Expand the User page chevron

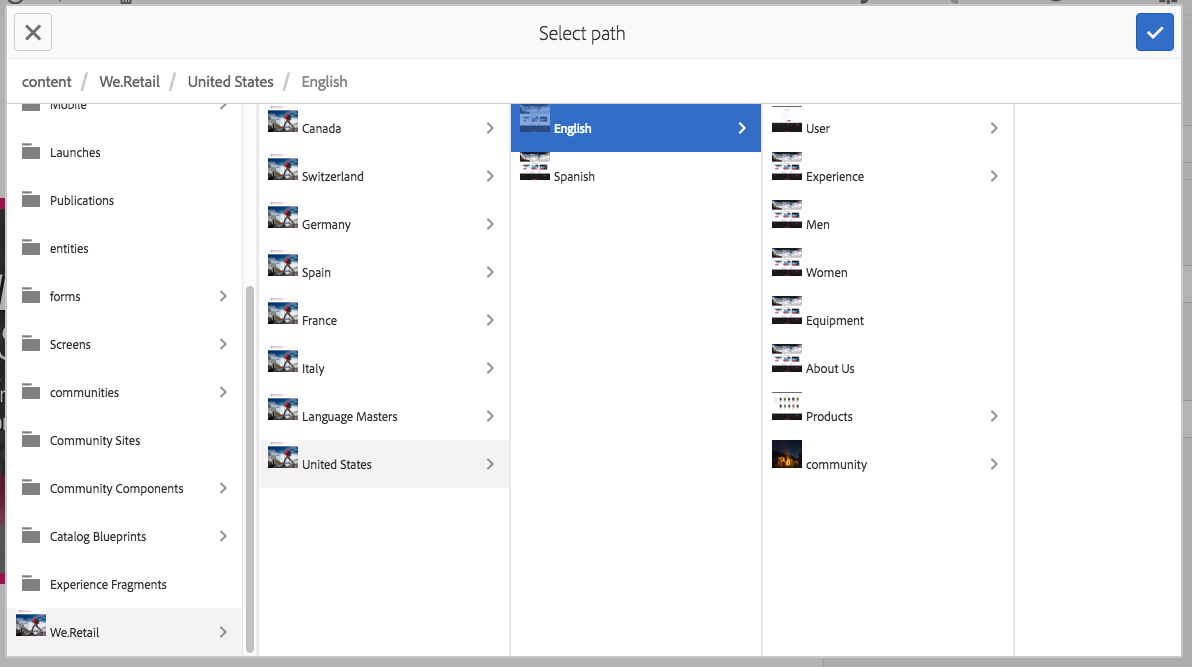(994, 128)
